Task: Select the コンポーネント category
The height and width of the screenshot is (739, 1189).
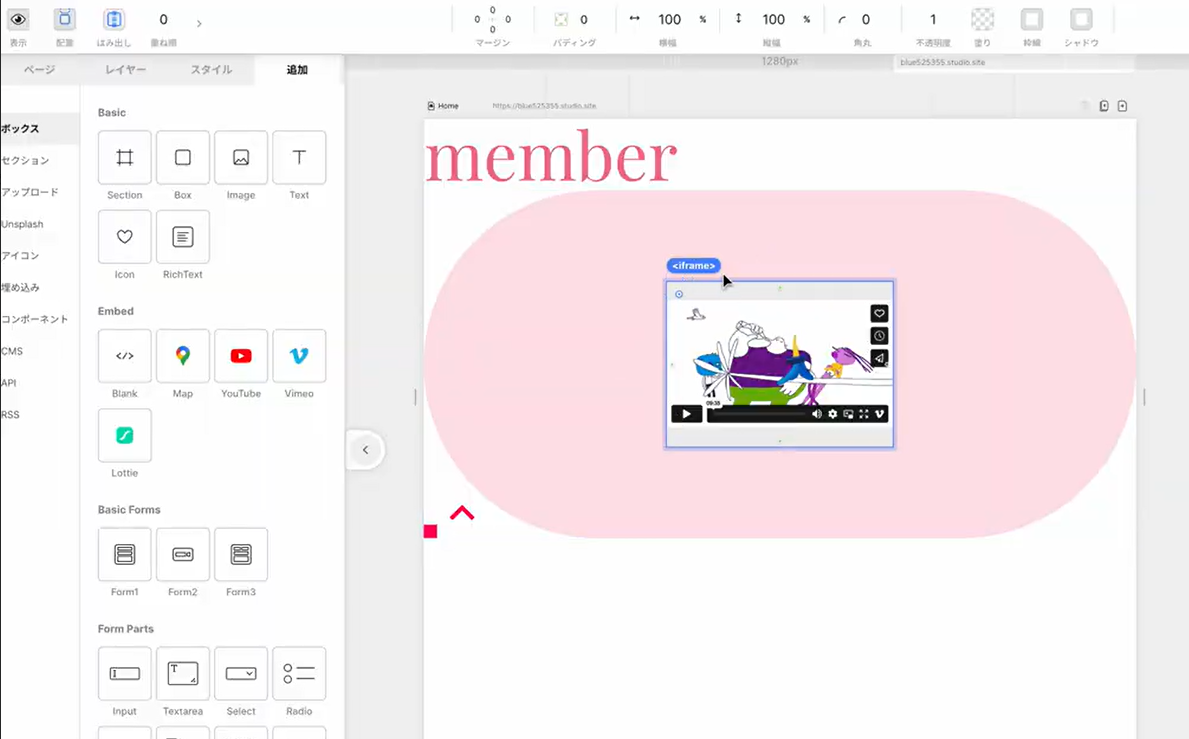Action: tap(35, 320)
